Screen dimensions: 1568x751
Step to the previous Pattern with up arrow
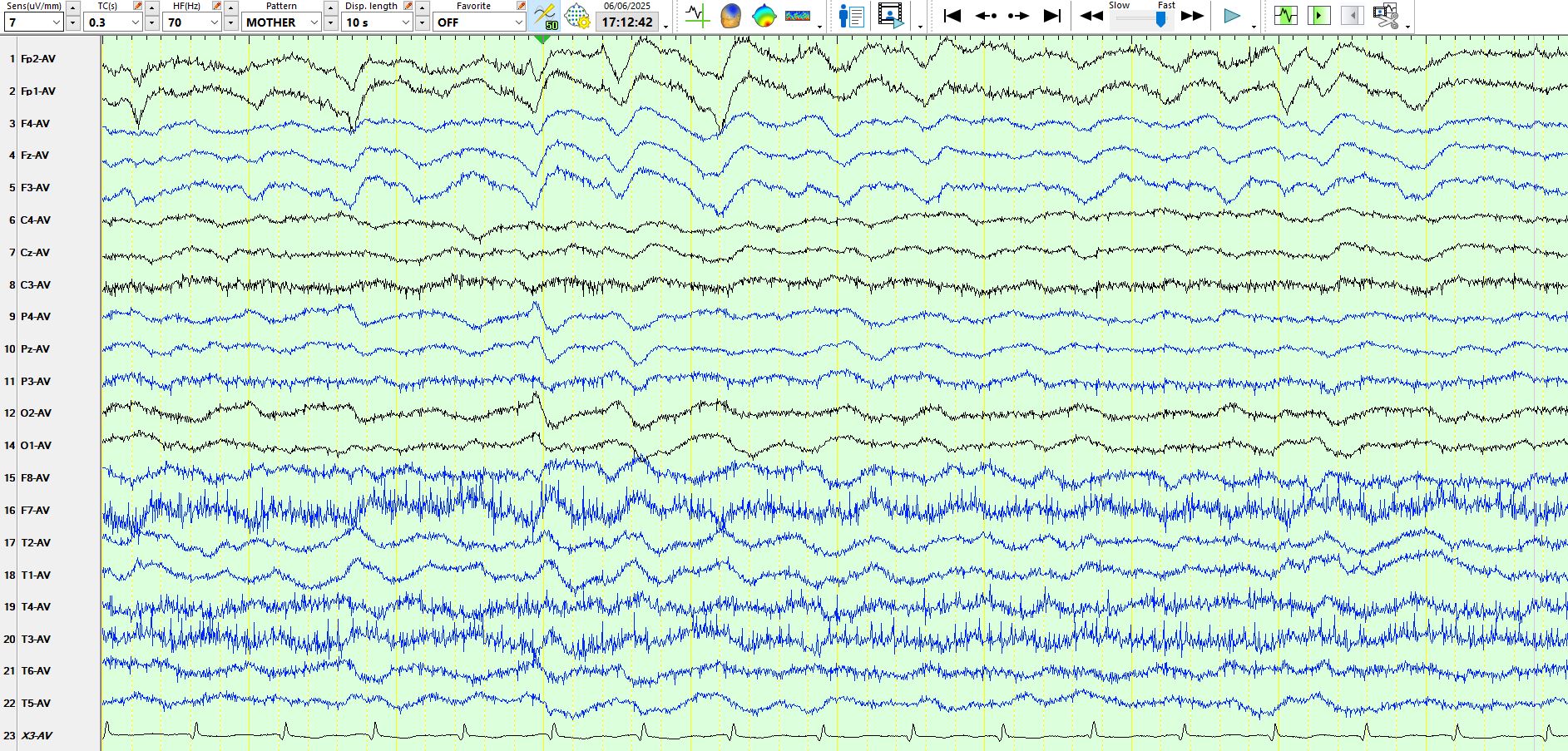[x=330, y=7]
